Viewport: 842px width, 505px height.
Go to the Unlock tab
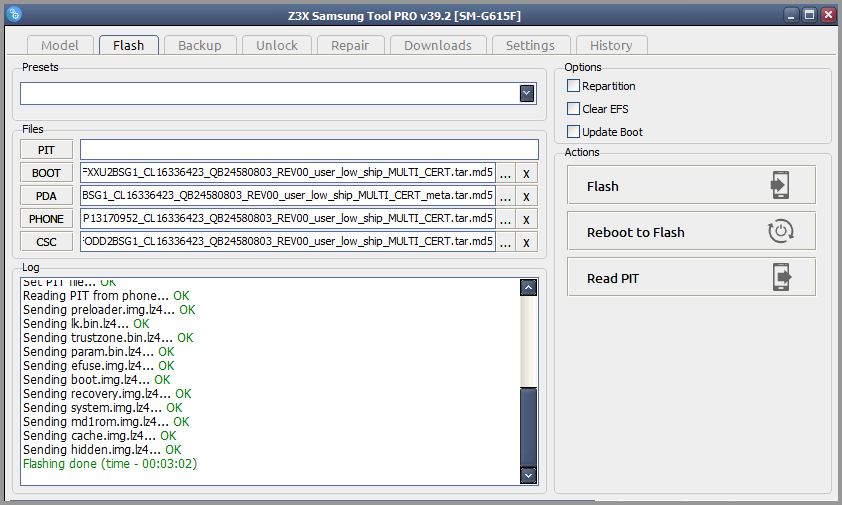tap(277, 45)
